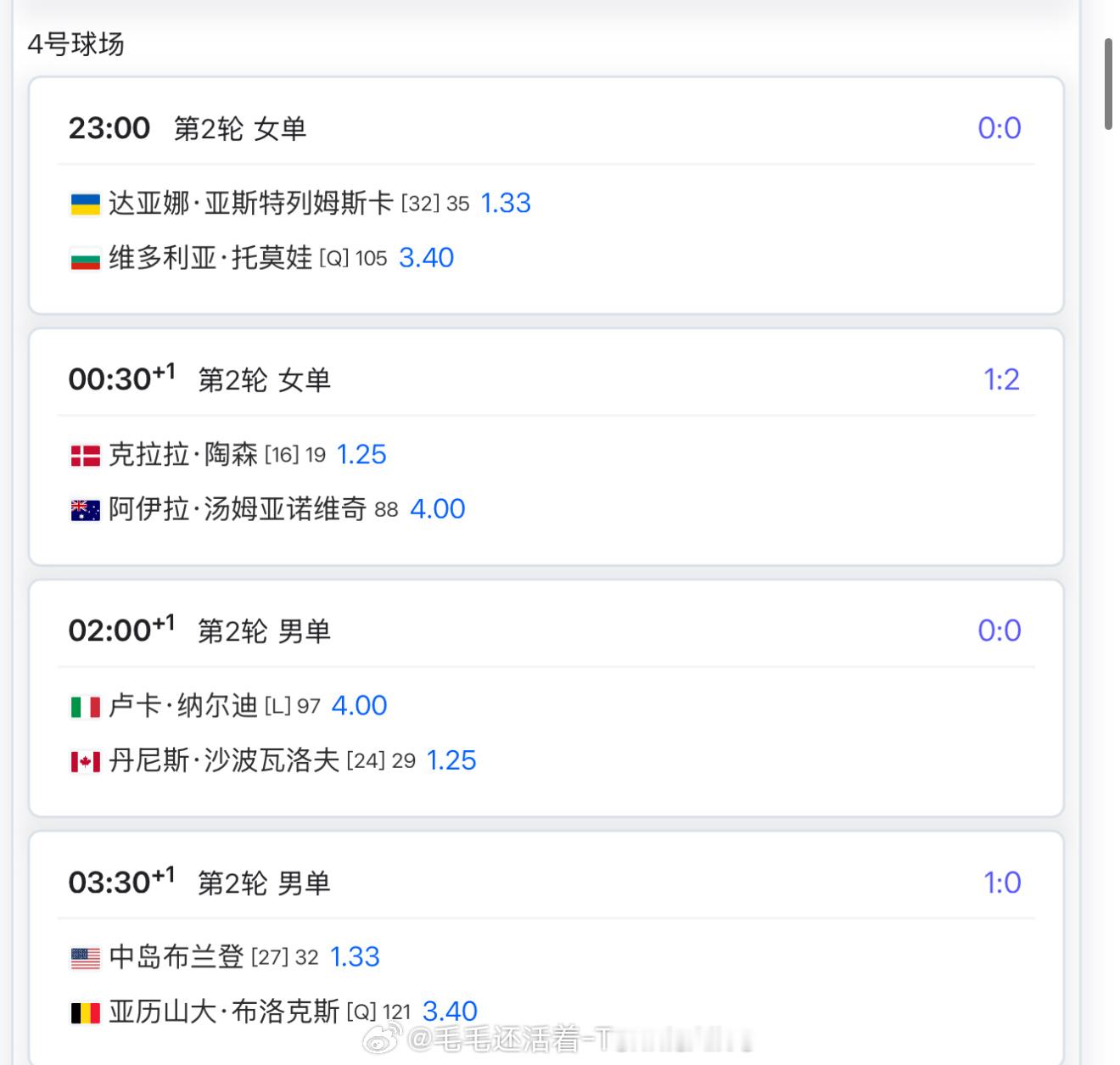
Task: Open the 1:2 score of the 00:30 match
Action: [x=1001, y=379]
